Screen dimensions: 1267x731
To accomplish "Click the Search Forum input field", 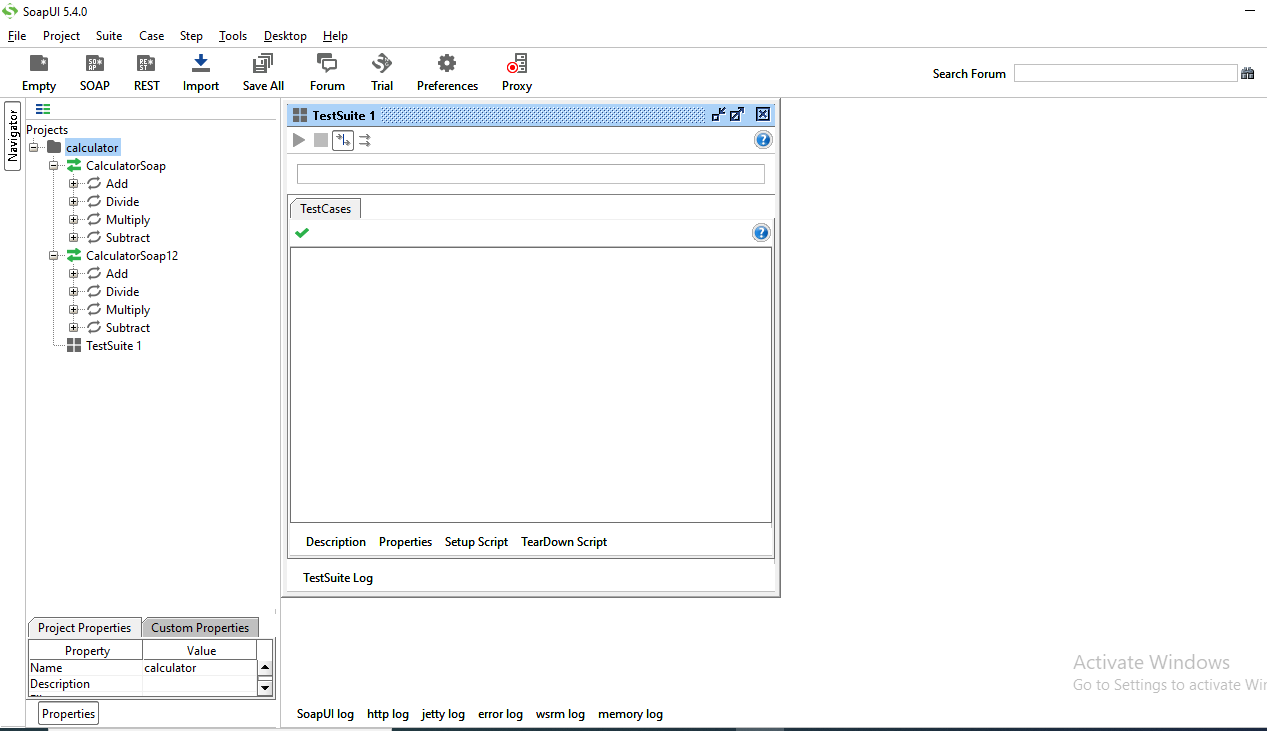I will pyautogui.click(x=1125, y=73).
